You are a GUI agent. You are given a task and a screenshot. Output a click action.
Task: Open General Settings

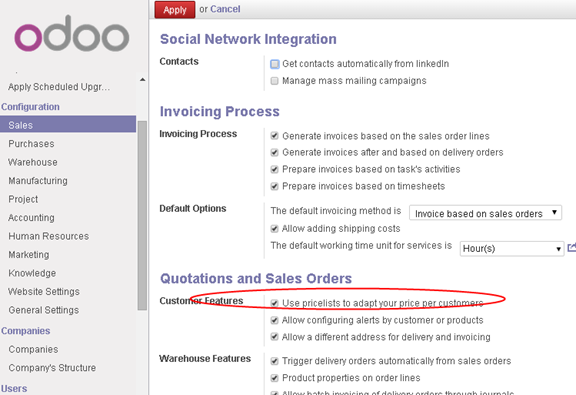[43, 310]
